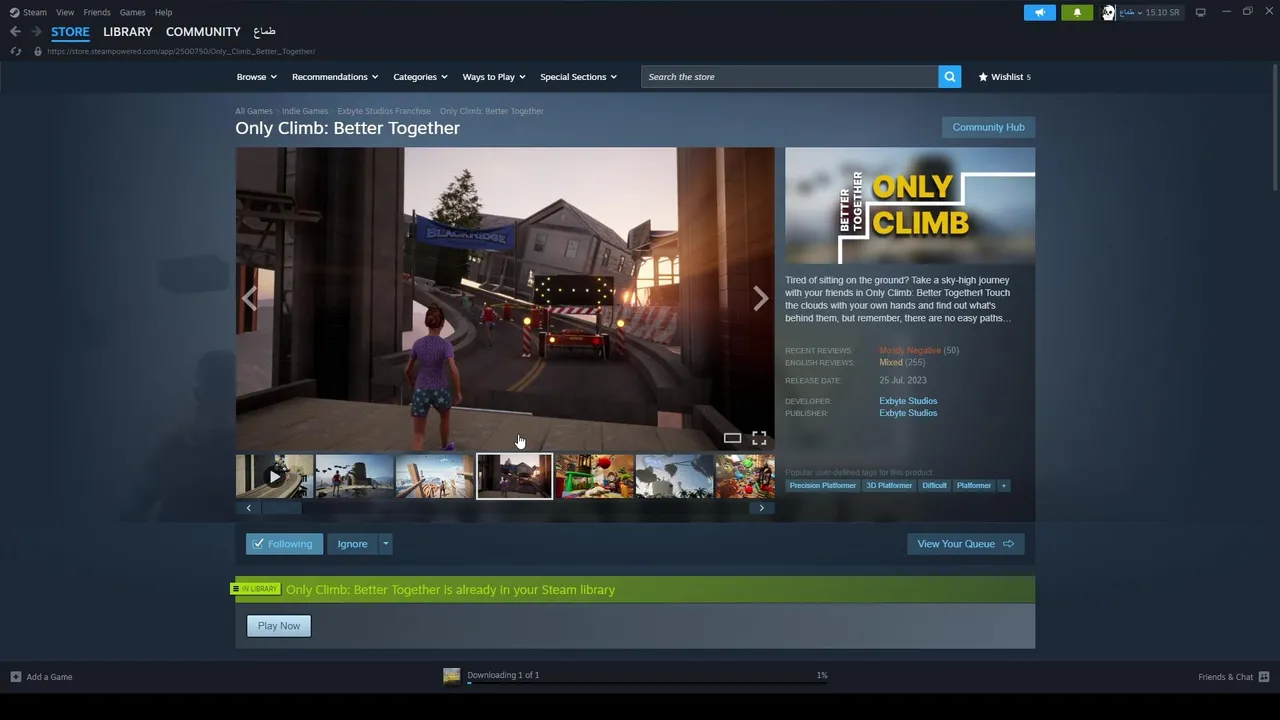Select the Difficult tag
The image size is (1280, 720).
934,486
